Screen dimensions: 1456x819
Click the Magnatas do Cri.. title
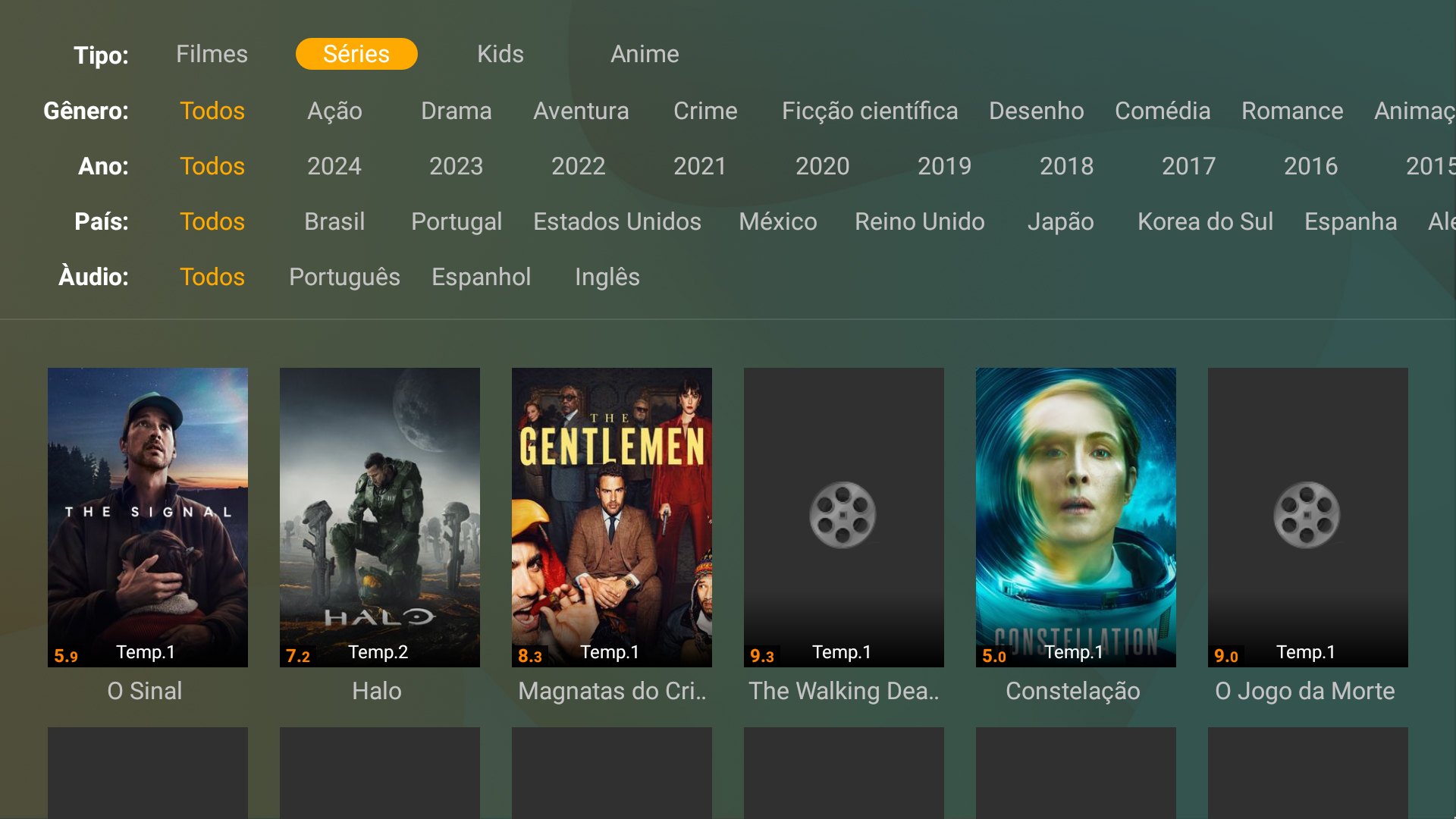[612, 691]
